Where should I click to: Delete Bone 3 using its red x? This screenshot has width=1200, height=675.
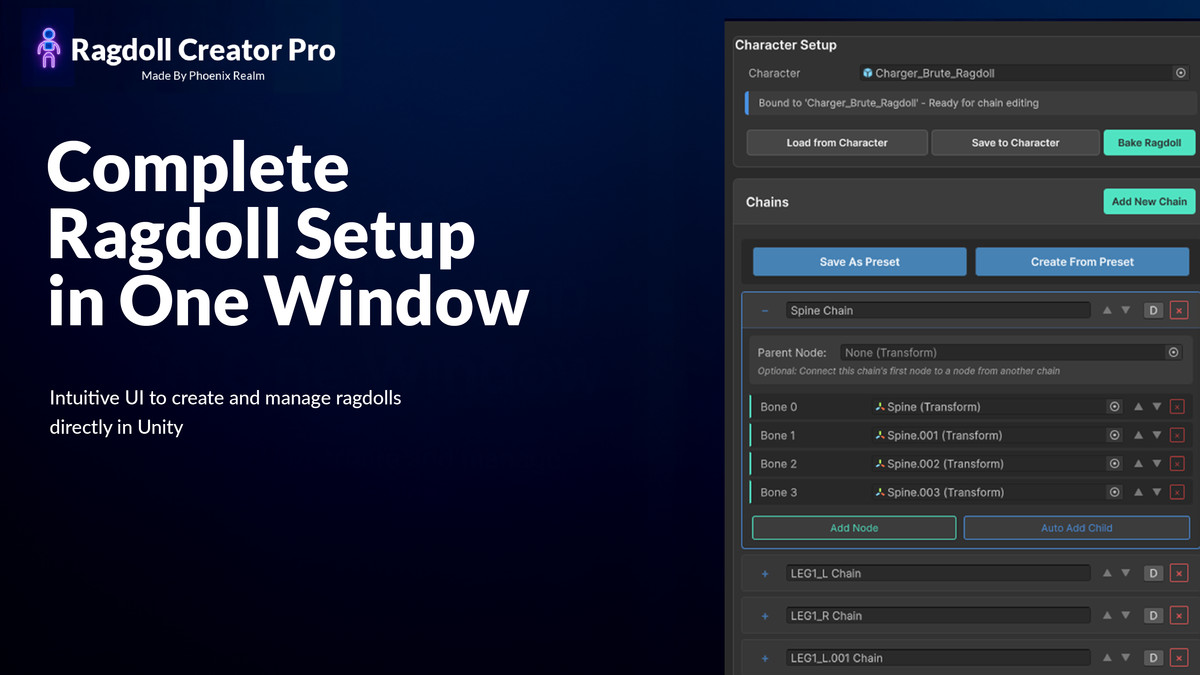1175,491
